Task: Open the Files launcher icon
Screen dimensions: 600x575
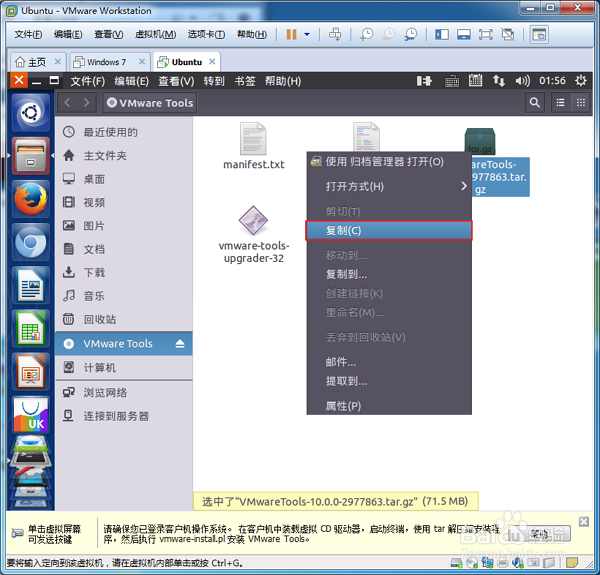Action: pos(31,156)
